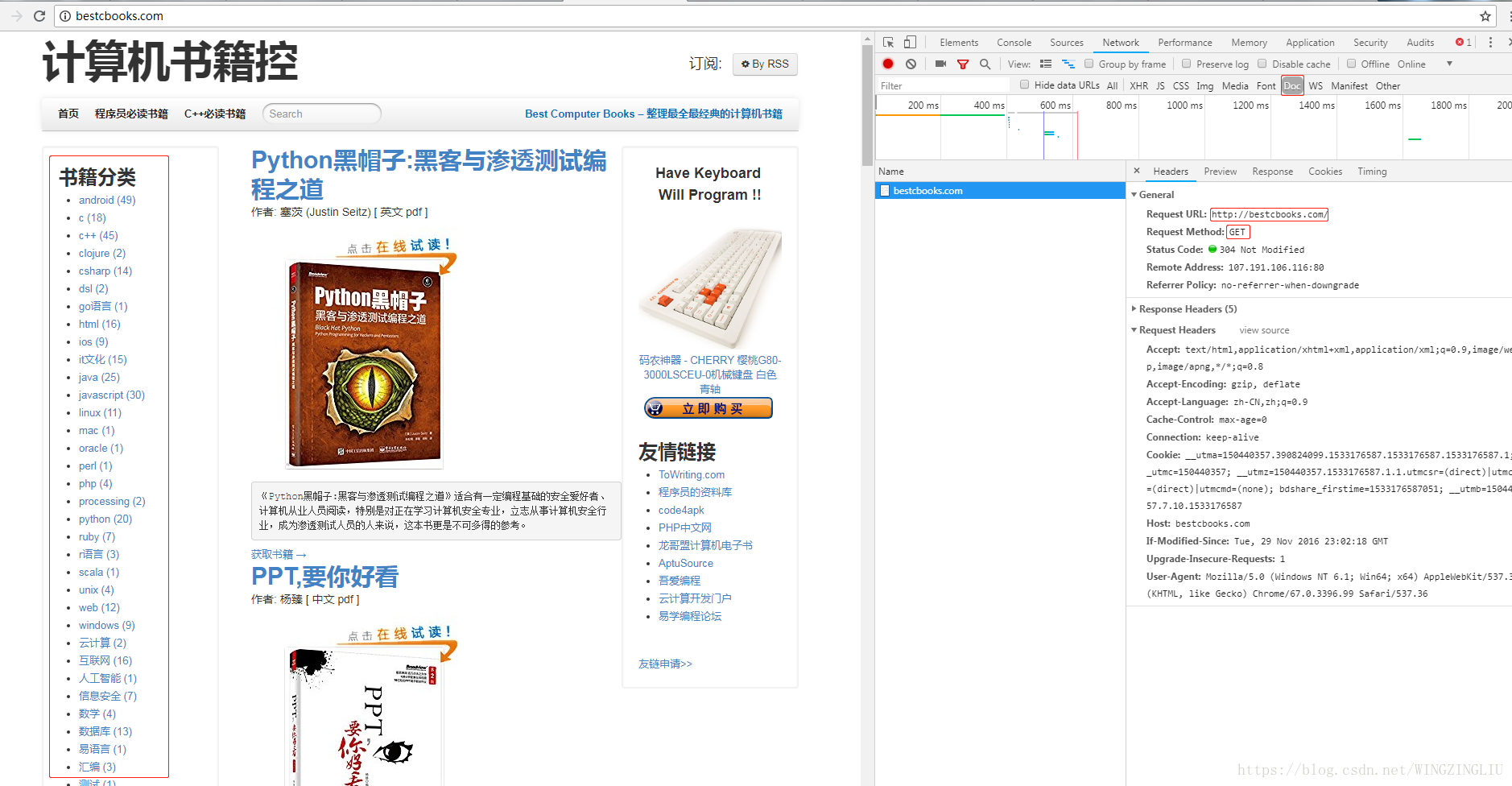
Task: Open the 首页 navigation link
Action: [68, 114]
